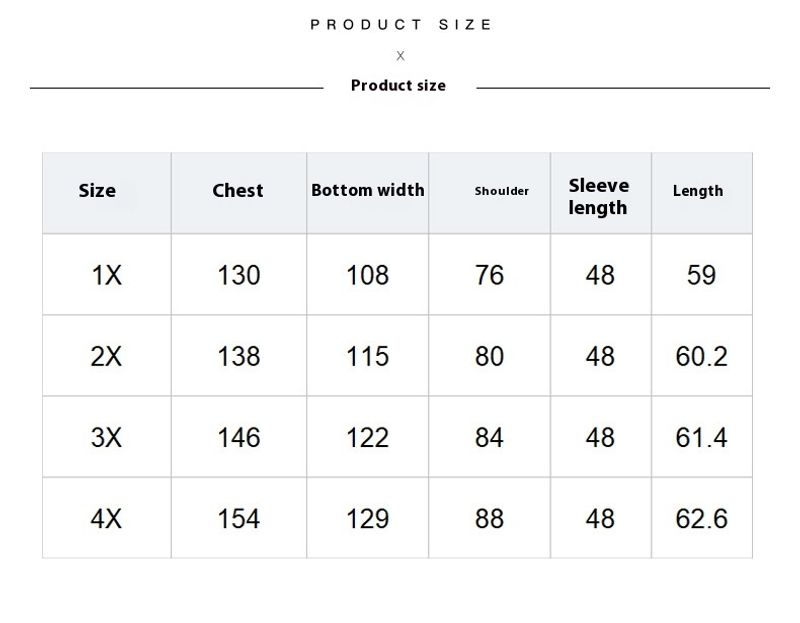Select chest value 154
This screenshot has height=623, width=800.
pyautogui.click(x=239, y=519)
